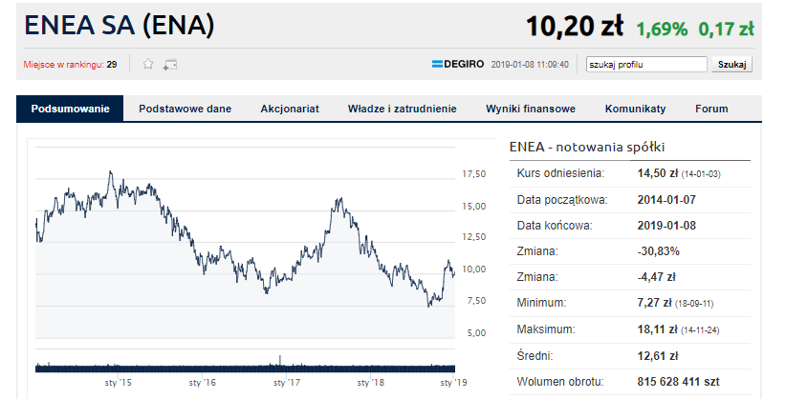The width and height of the screenshot is (786, 399).
Task: Click the 'szukaj profilu' search field
Action: (x=647, y=64)
